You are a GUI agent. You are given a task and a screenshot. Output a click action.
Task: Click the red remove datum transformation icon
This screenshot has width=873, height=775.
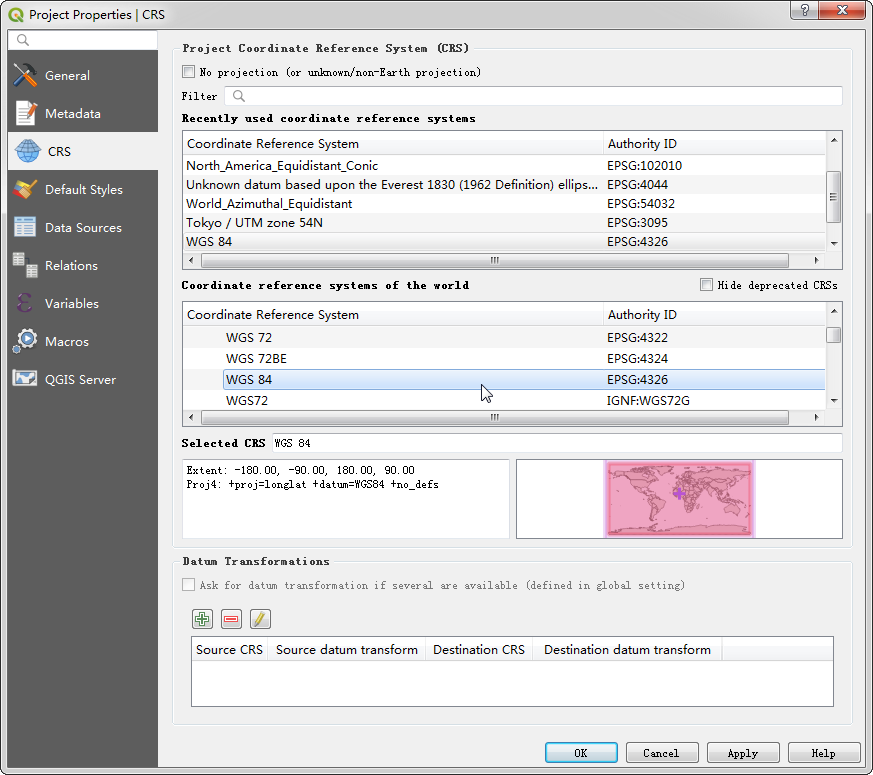point(231,619)
